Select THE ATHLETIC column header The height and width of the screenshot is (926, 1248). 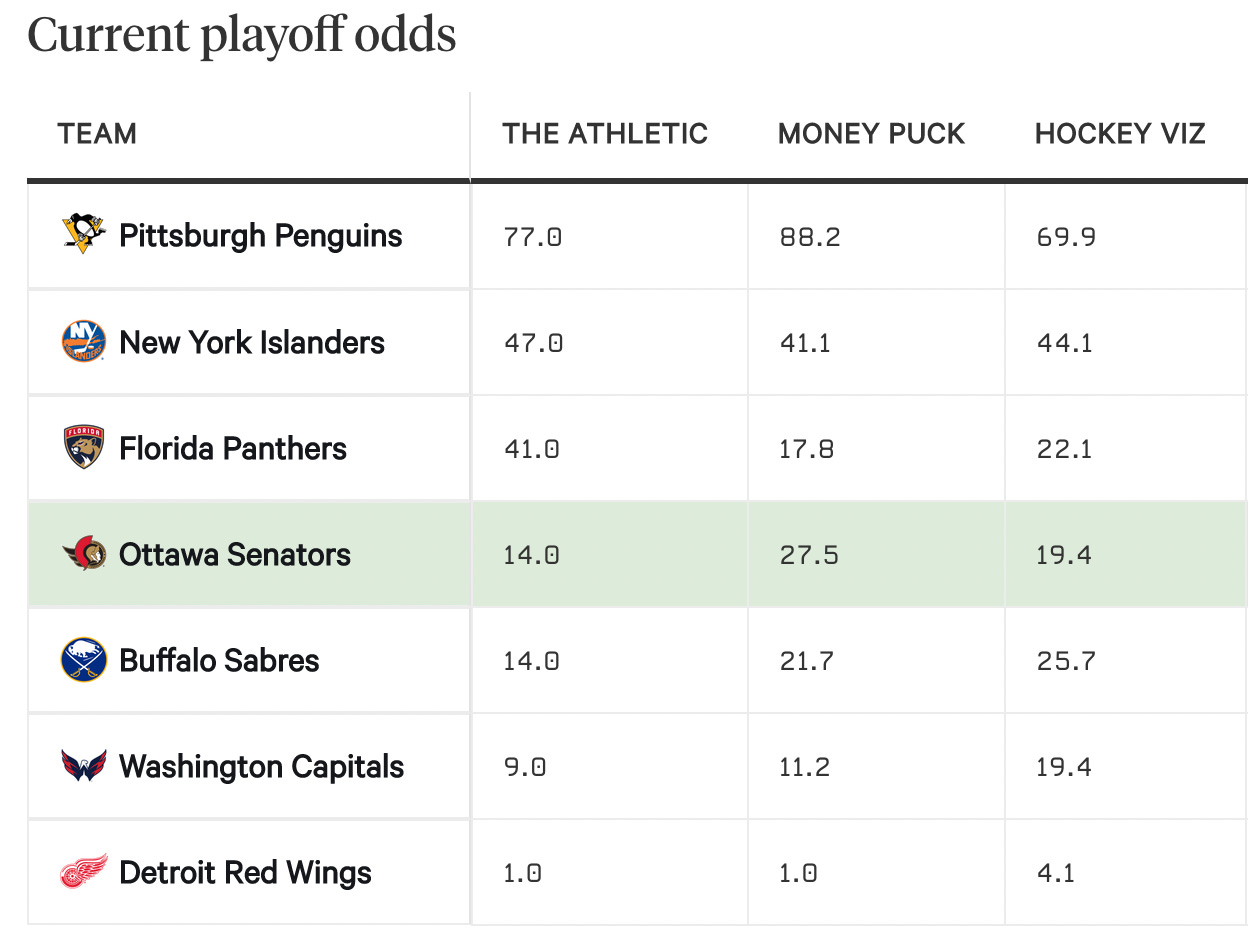pyautogui.click(x=605, y=134)
